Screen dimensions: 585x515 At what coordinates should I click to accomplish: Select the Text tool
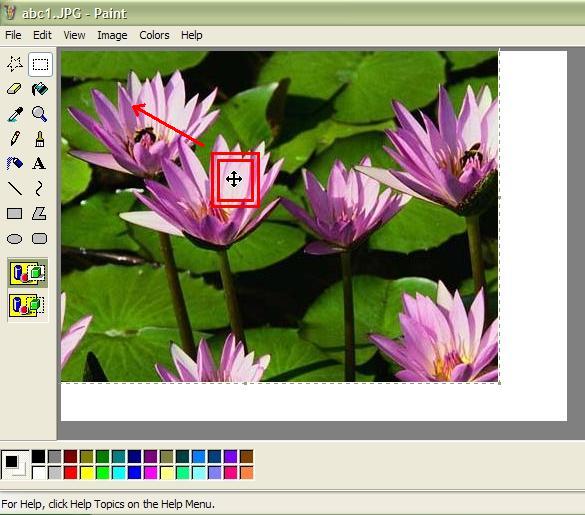tap(40, 163)
